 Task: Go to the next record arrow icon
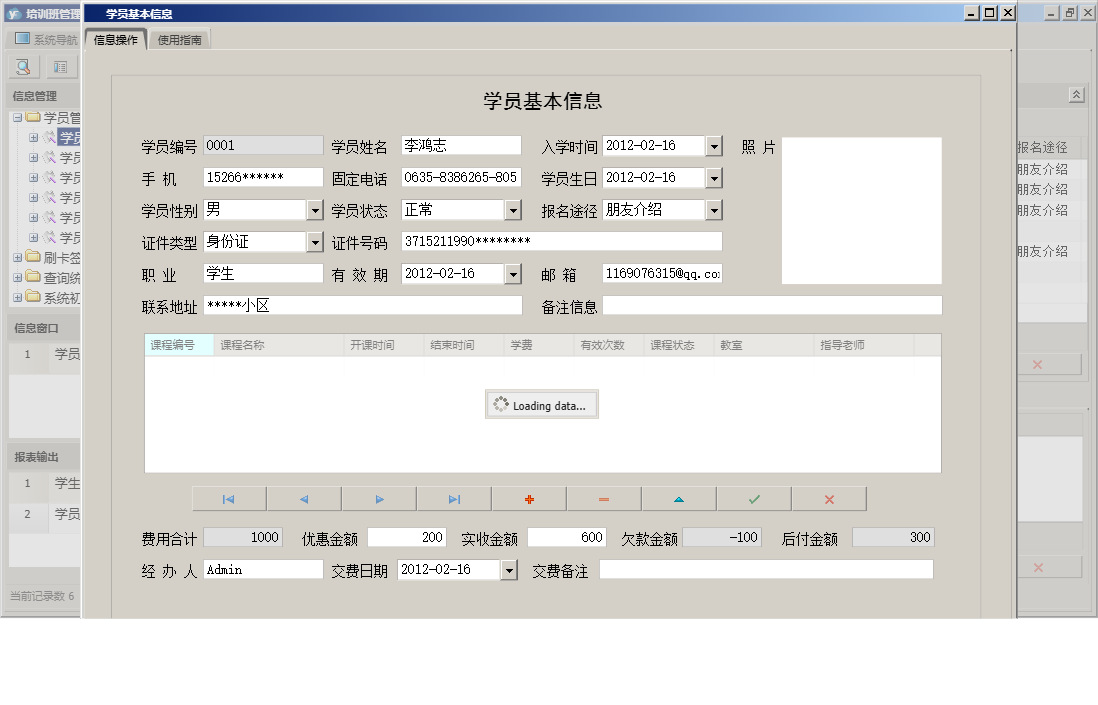(378, 498)
